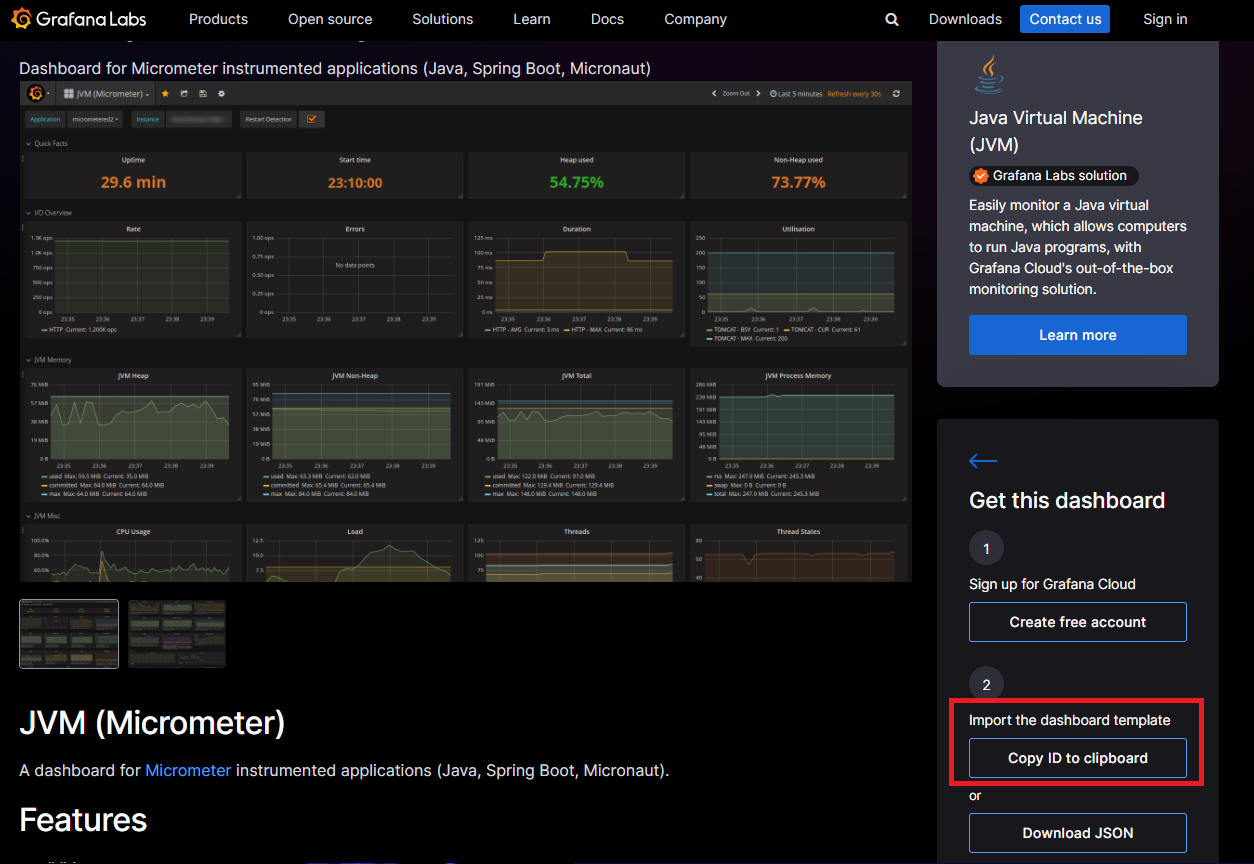Click the 'Java Virtual Machine (JVM)' title
The image size is (1254, 864).
[1055, 131]
